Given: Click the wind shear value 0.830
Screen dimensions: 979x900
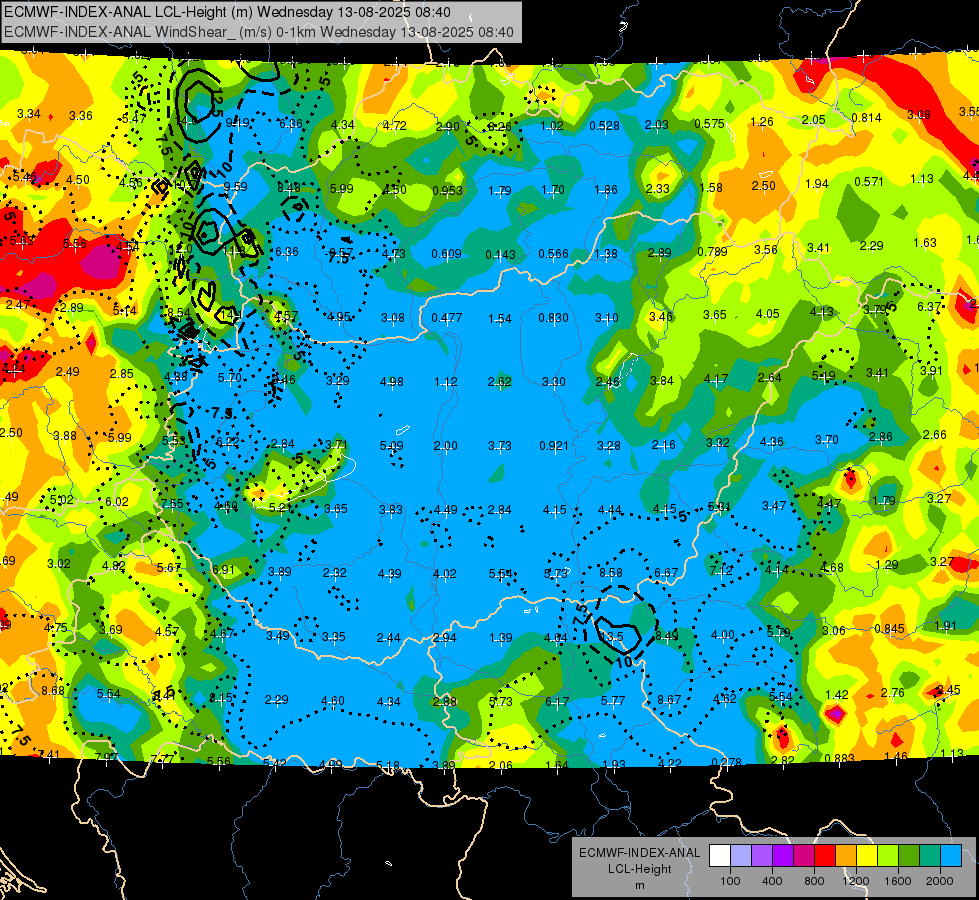Looking at the screenshot, I should (553, 318).
